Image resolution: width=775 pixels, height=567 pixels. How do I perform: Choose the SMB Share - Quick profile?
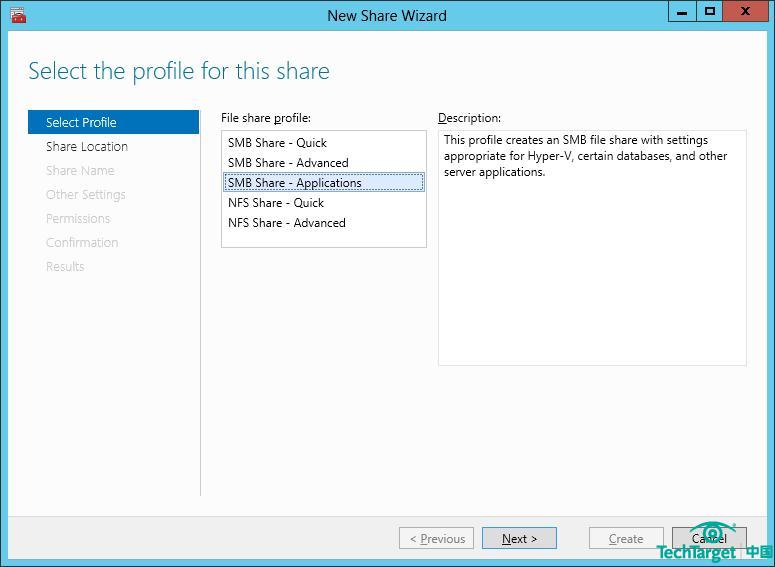pyautogui.click(x=277, y=143)
